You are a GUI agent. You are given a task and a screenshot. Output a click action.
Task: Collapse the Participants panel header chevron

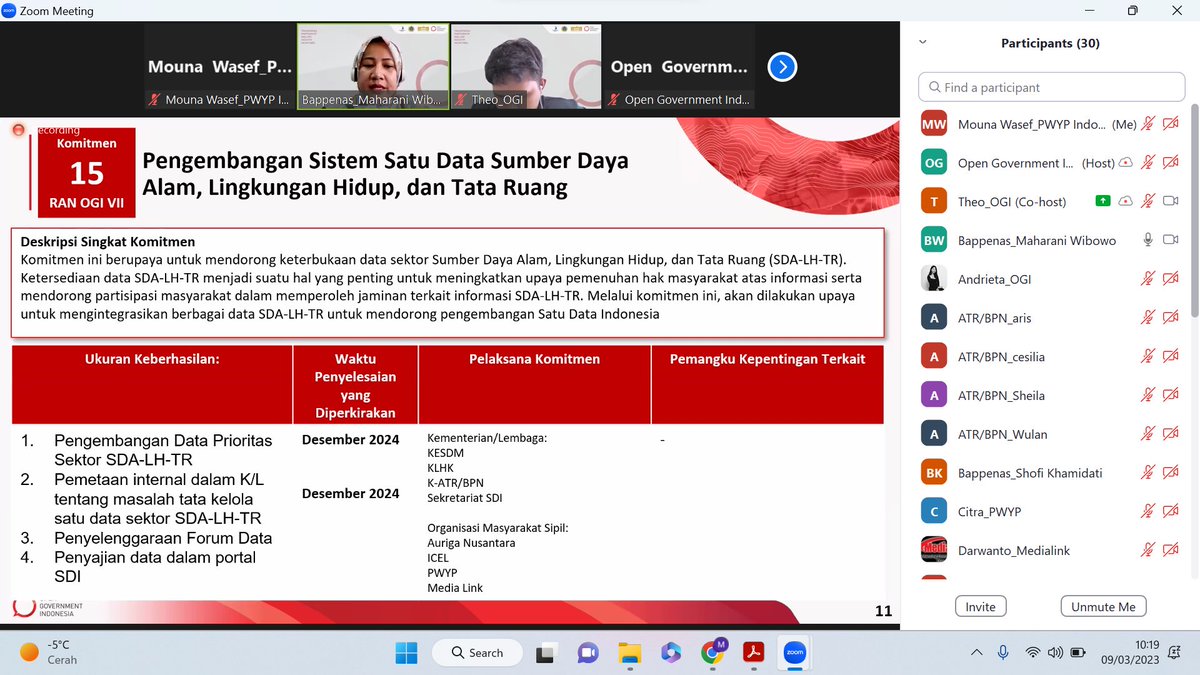point(922,41)
